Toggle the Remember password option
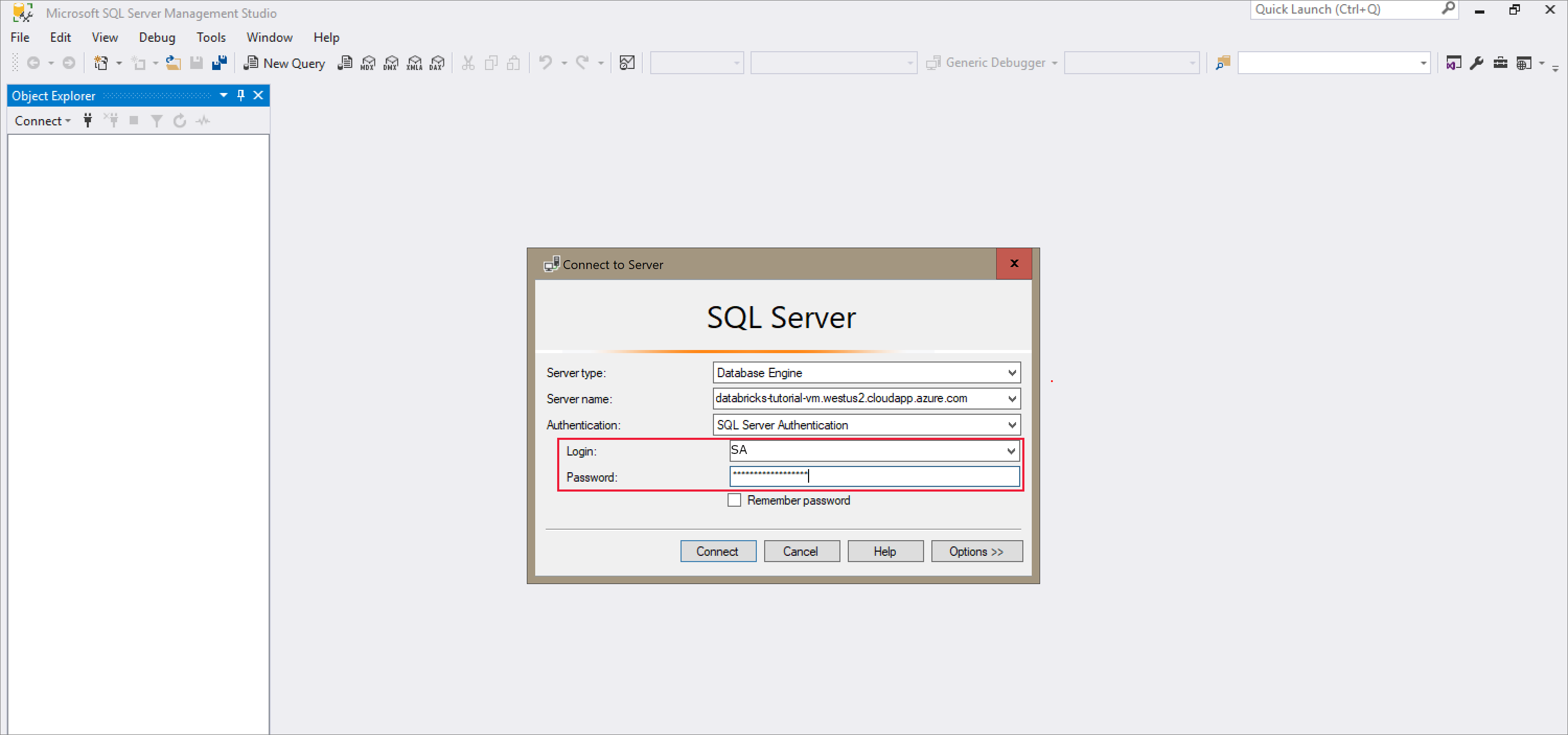 tap(735, 501)
